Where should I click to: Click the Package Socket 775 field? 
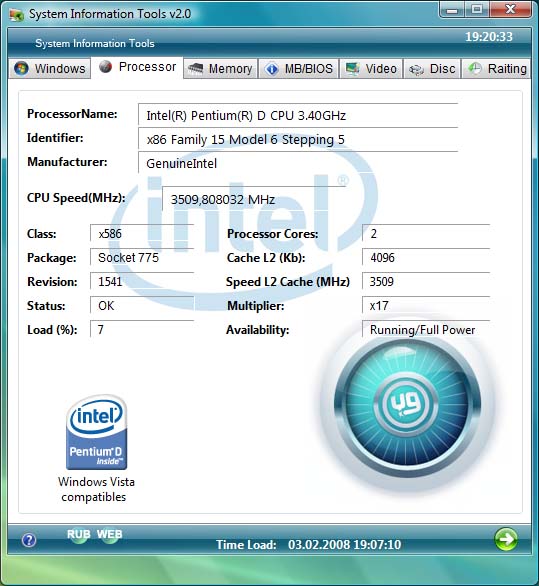click(142, 257)
